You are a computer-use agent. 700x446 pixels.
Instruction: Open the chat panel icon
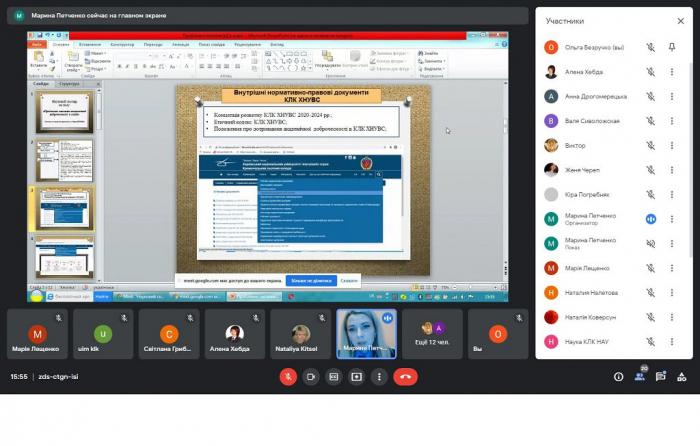pyautogui.click(x=661, y=377)
